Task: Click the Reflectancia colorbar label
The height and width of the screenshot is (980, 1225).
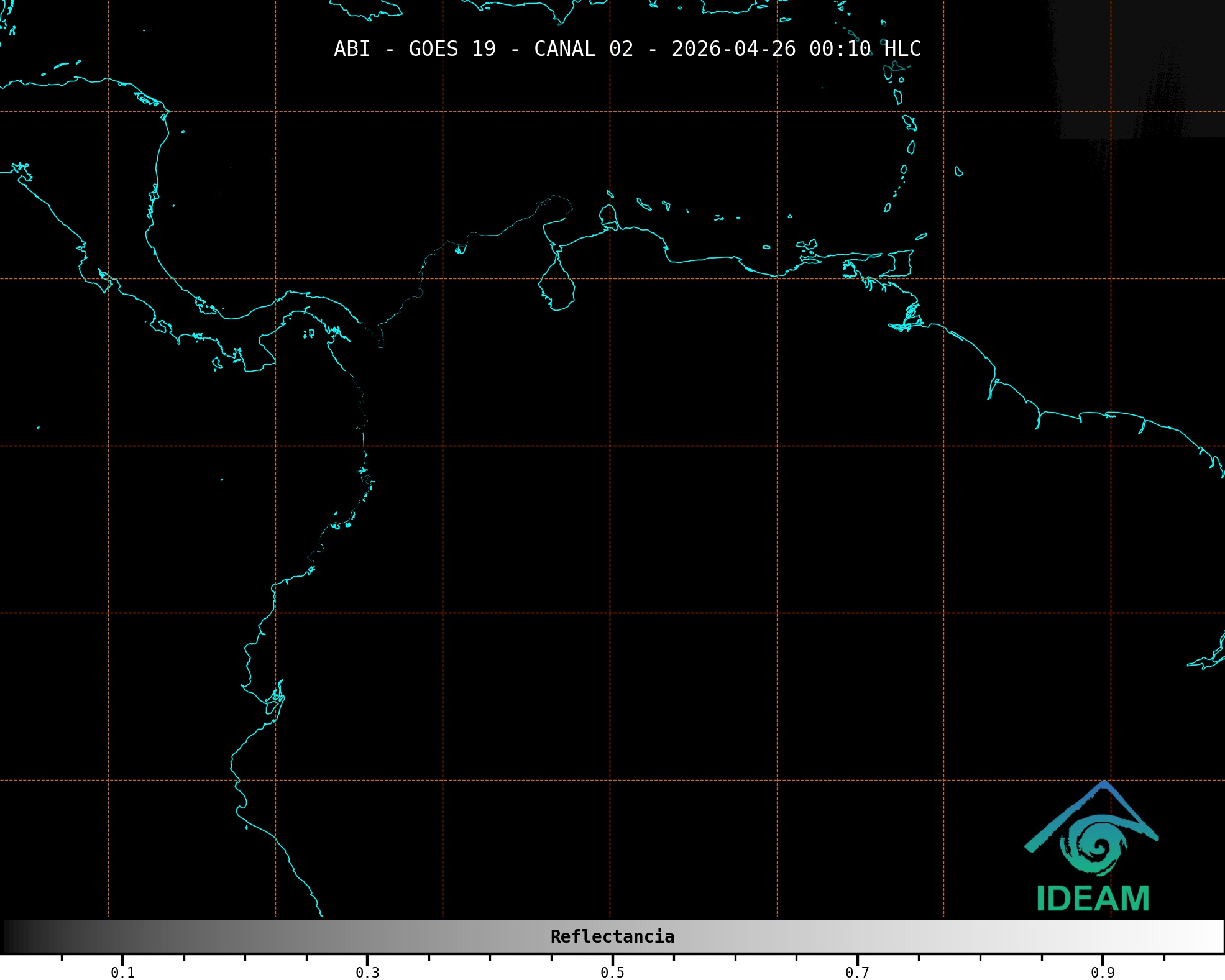Action: 612,936
